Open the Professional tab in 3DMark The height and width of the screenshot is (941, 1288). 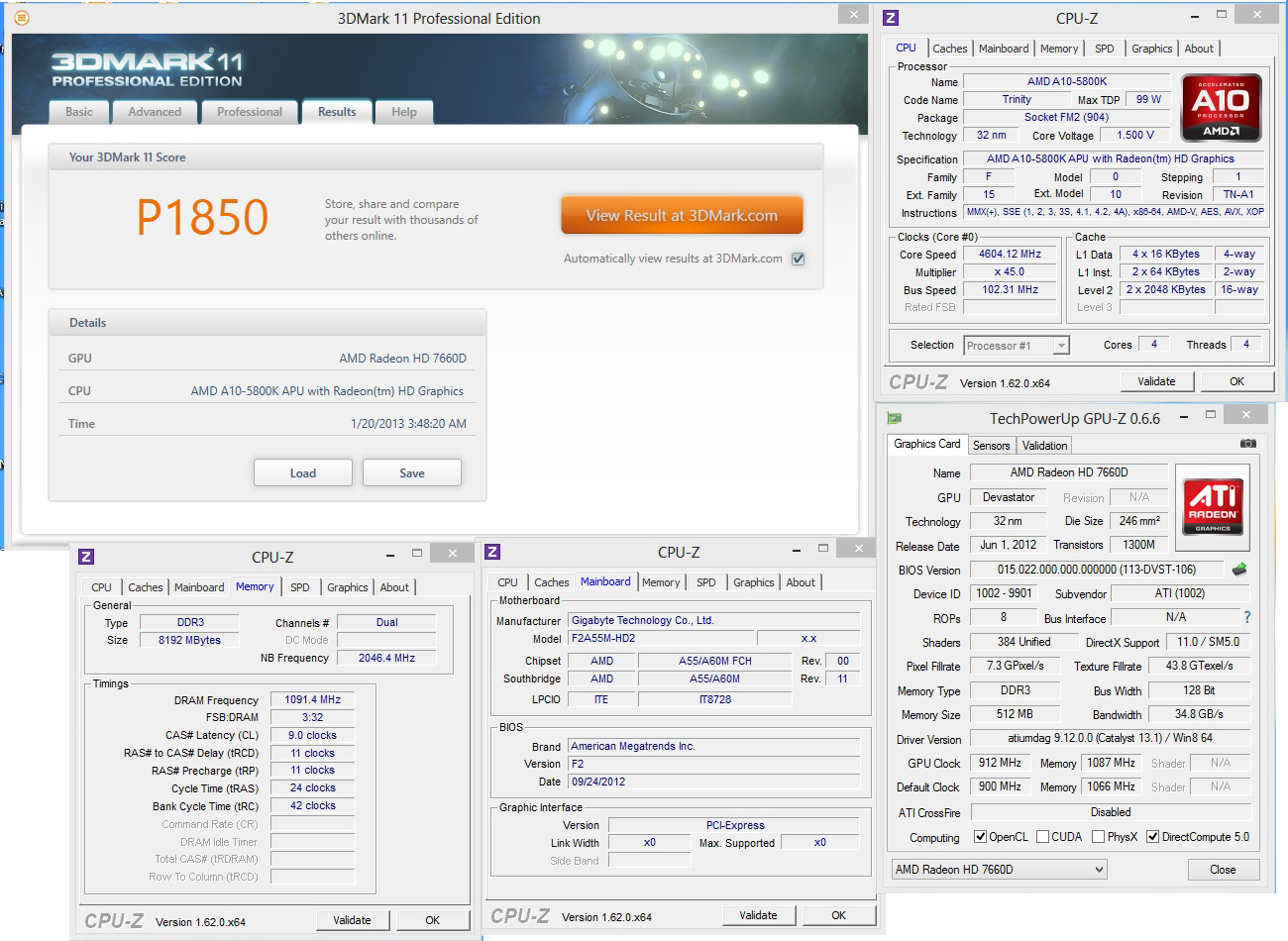click(250, 112)
